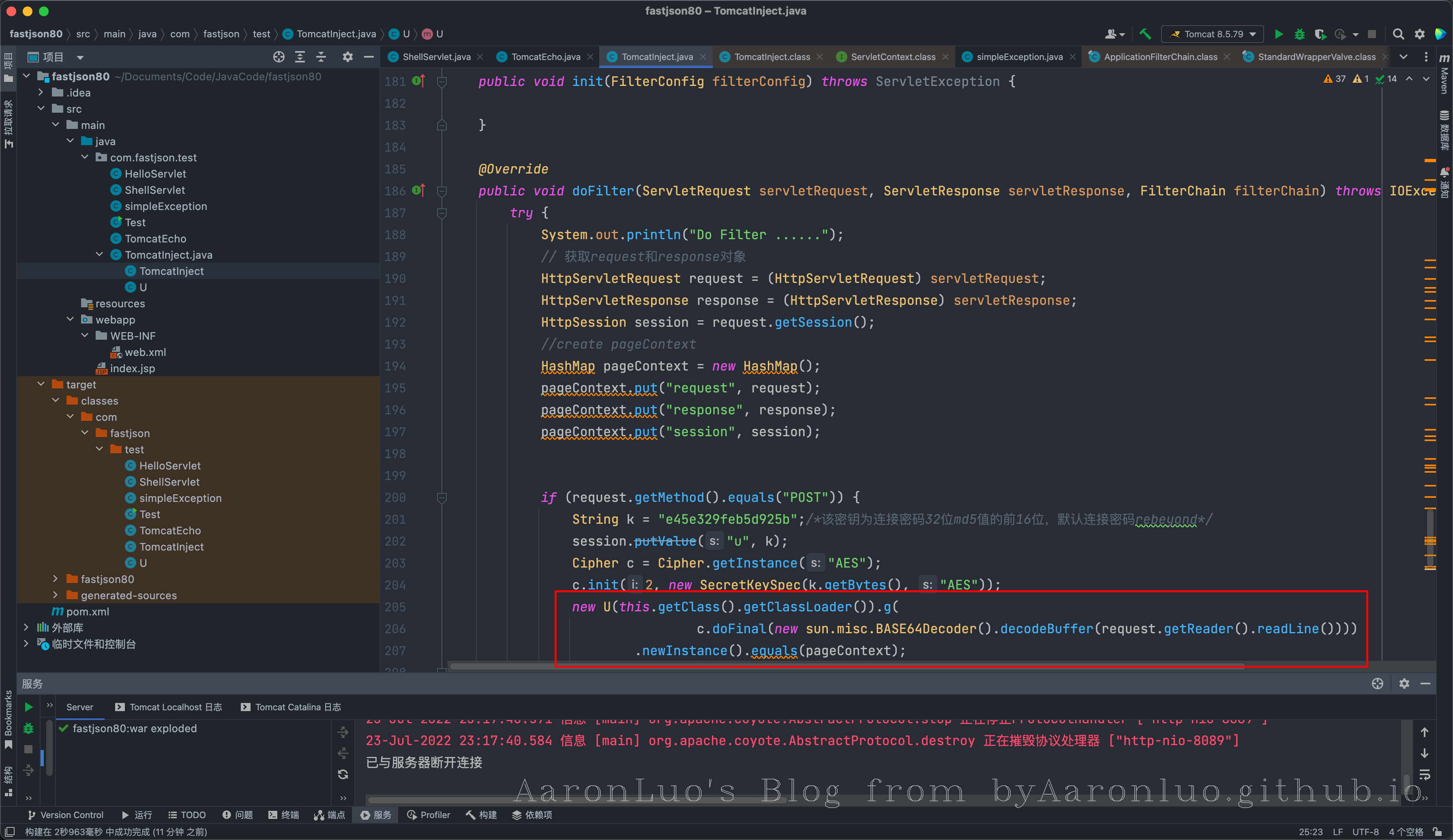
Task: Hide the project tool window
Action: click(x=369, y=56)
